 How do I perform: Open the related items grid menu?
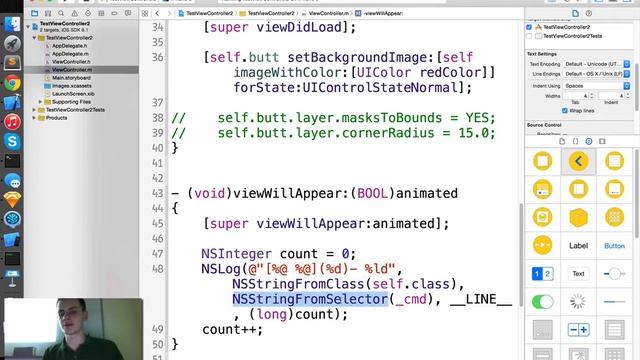145,13
